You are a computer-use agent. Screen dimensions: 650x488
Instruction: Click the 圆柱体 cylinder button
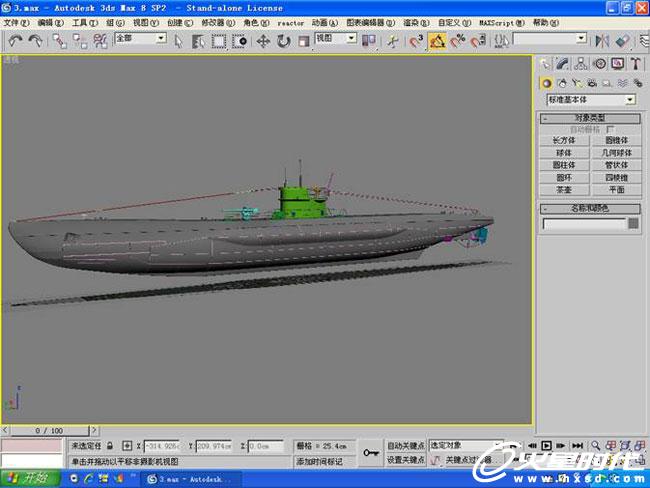pyautogui.click(x=564, y=165)
